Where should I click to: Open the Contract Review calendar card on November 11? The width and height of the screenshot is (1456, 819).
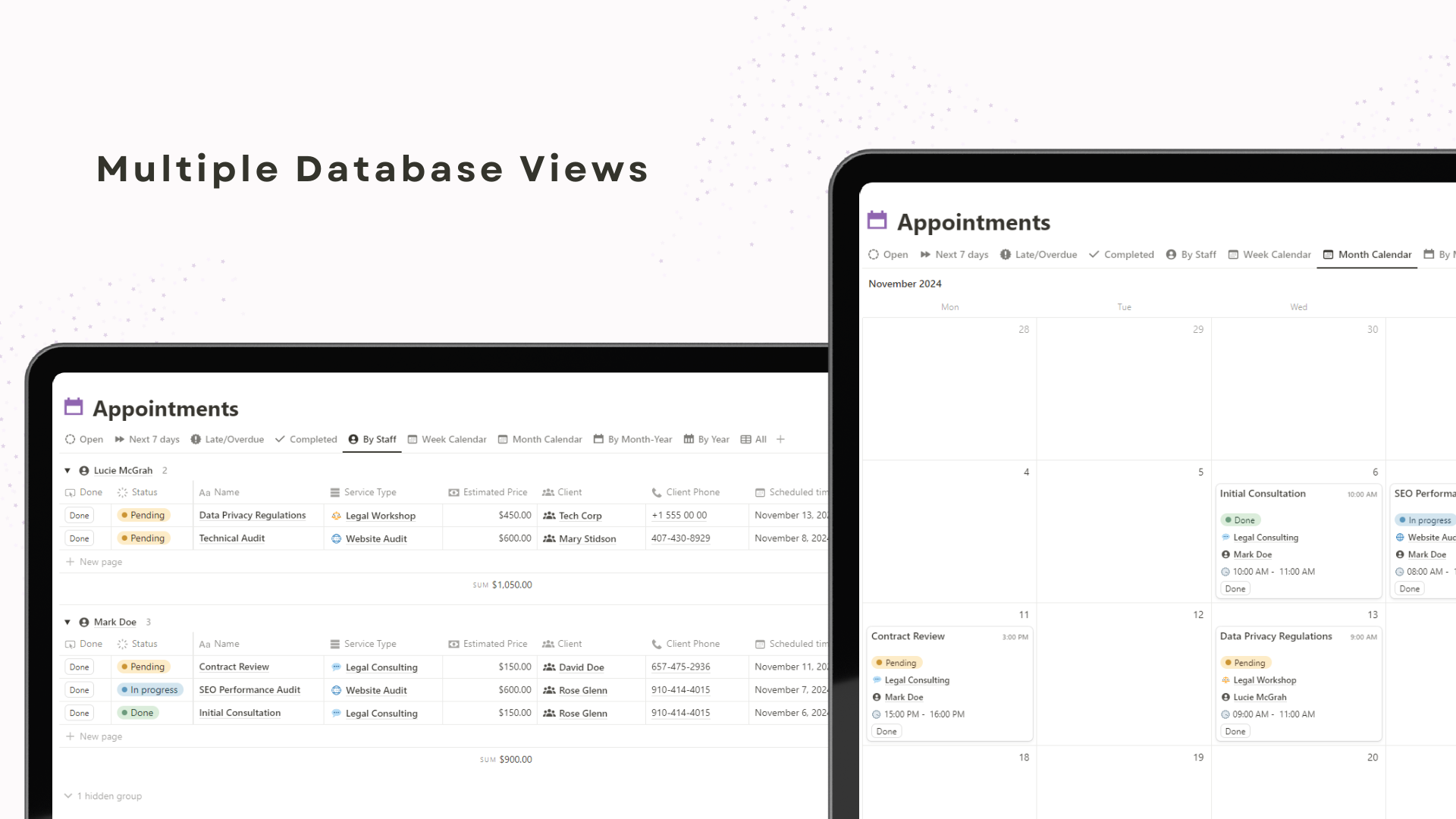(x=949, y=683)
